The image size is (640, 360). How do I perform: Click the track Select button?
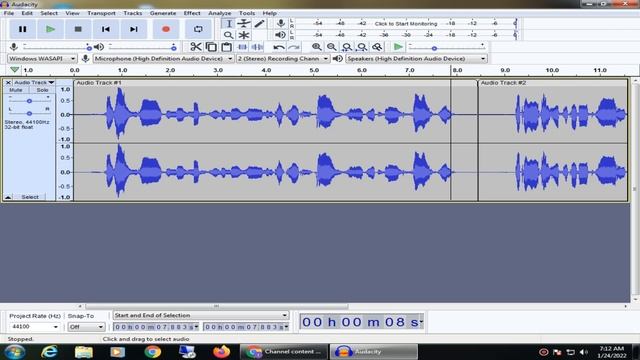[30, 197]
